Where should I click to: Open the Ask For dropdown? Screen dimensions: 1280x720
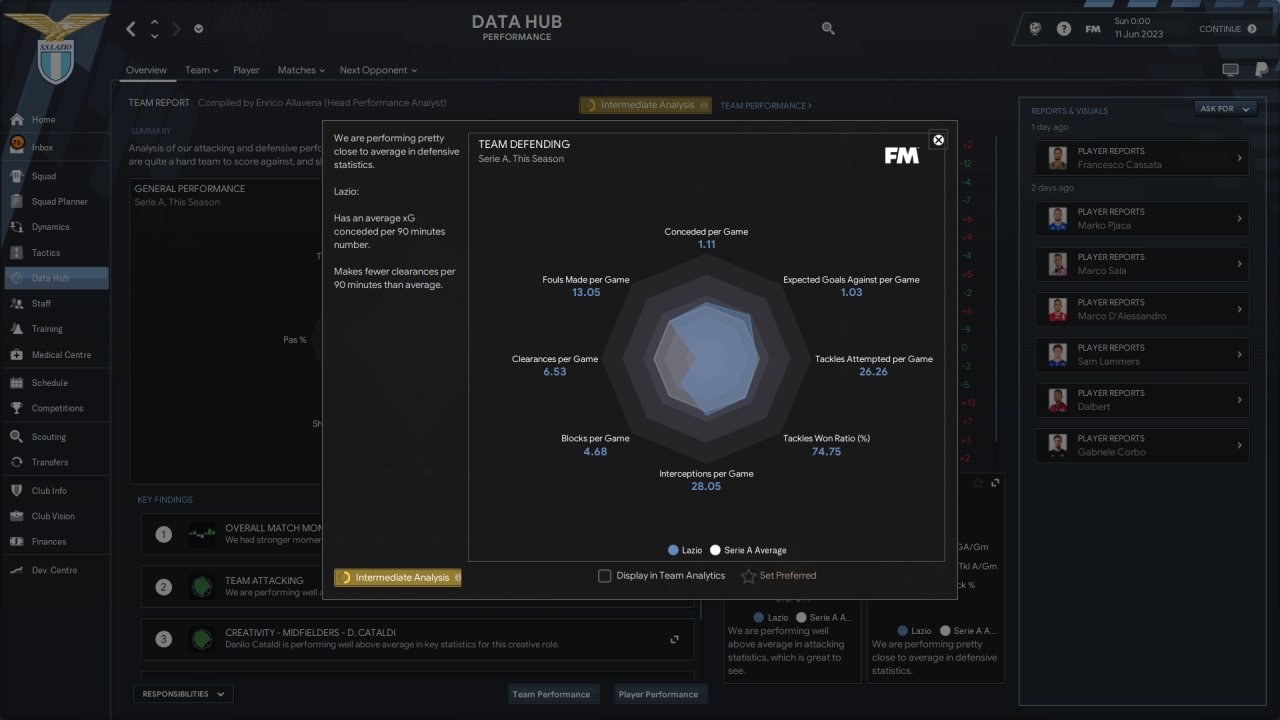pos(1225,108)
